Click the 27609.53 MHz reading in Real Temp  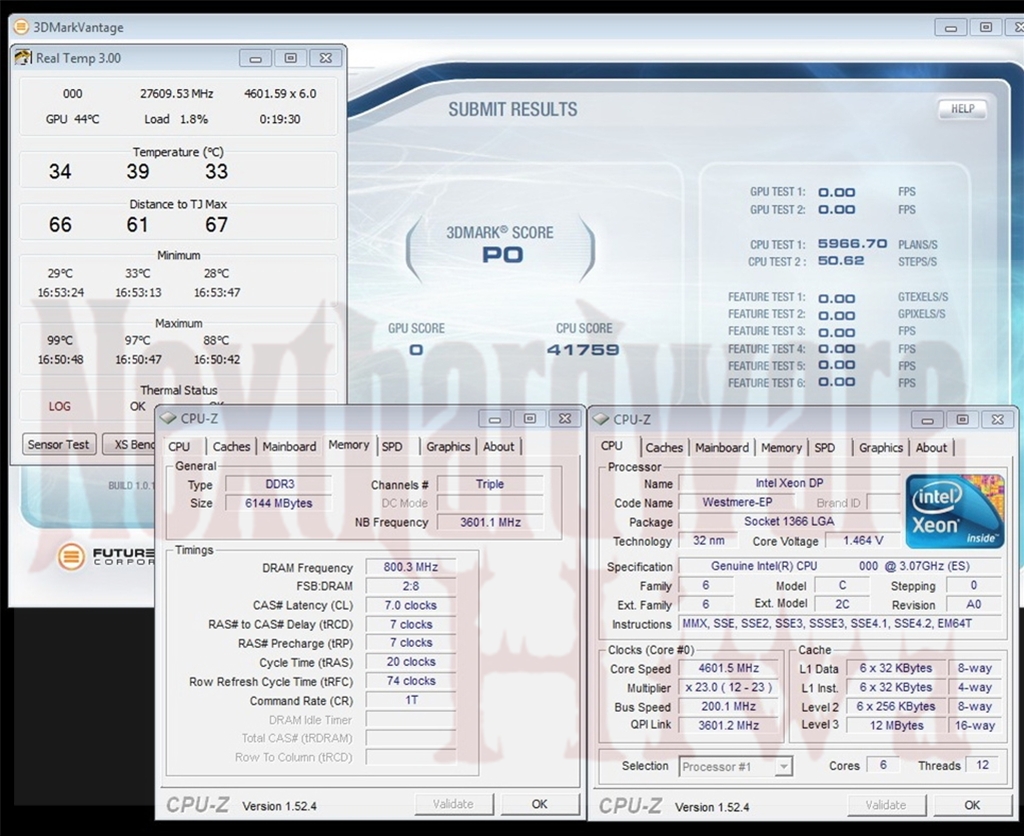click(176, 93)
